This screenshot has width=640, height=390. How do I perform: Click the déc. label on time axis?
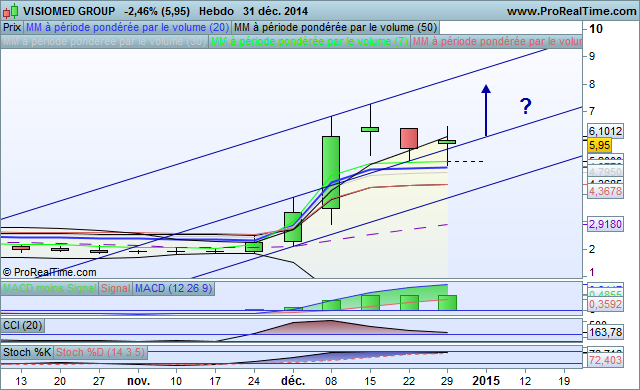click(x=293, y=381)
